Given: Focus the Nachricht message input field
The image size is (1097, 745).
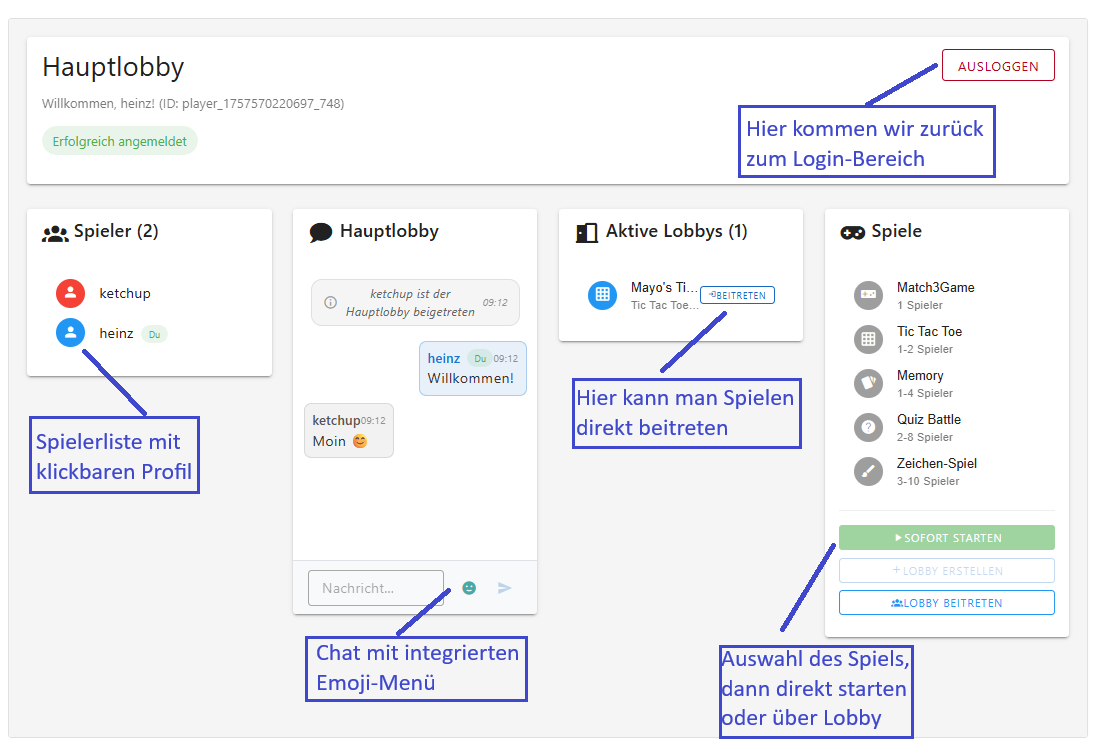Looking at the screenshot, I should click(376, 588).
